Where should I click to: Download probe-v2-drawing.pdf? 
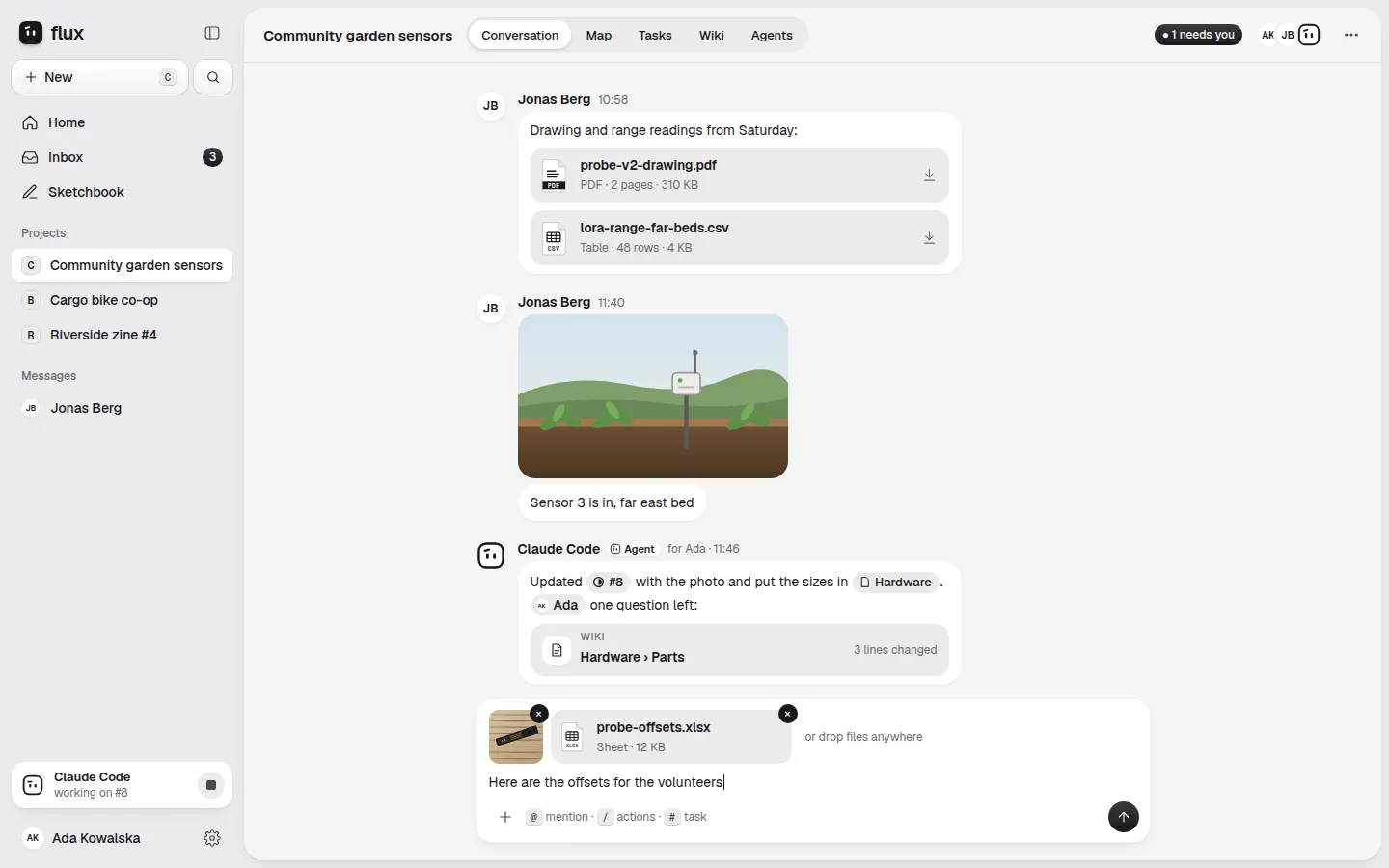929,176
